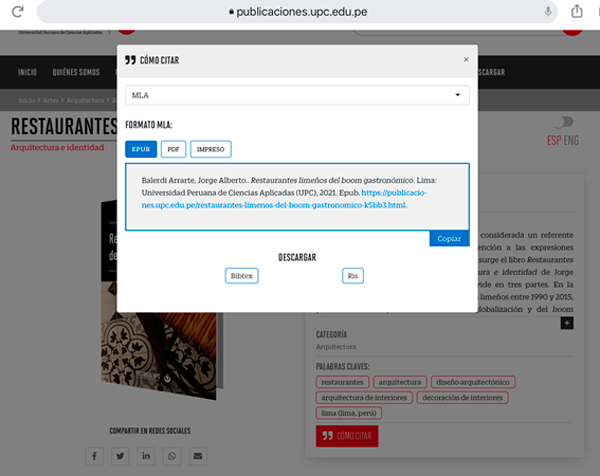Switch language to ESP

click(554, 140)
